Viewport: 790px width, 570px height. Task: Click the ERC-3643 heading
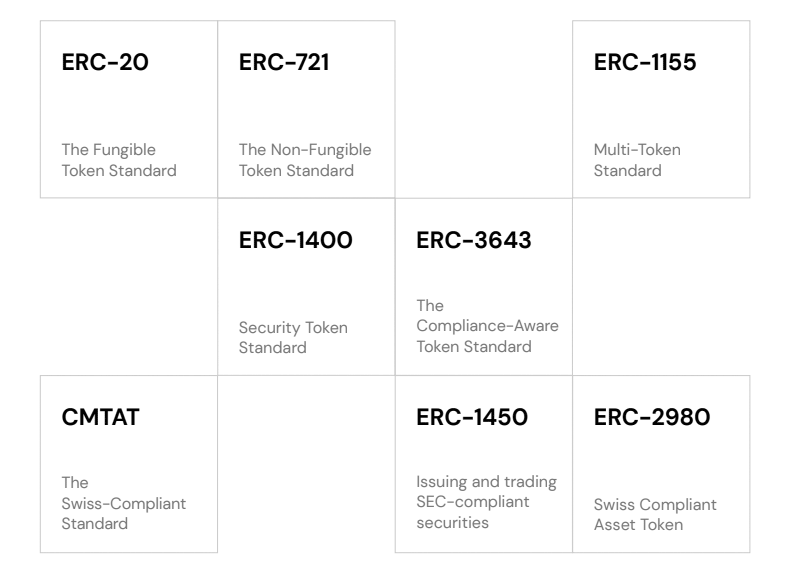point(474,240)
